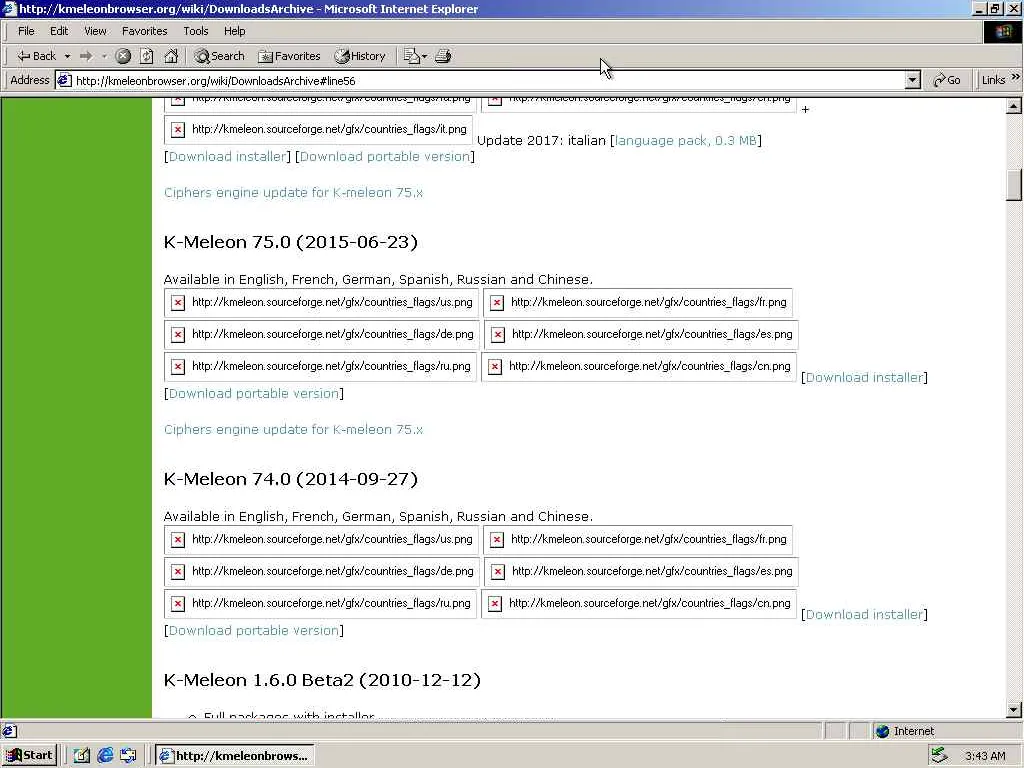The width and height of the screenshot is (1024, 768).
Task: Open the Edit menu
Action: point(59,31)
